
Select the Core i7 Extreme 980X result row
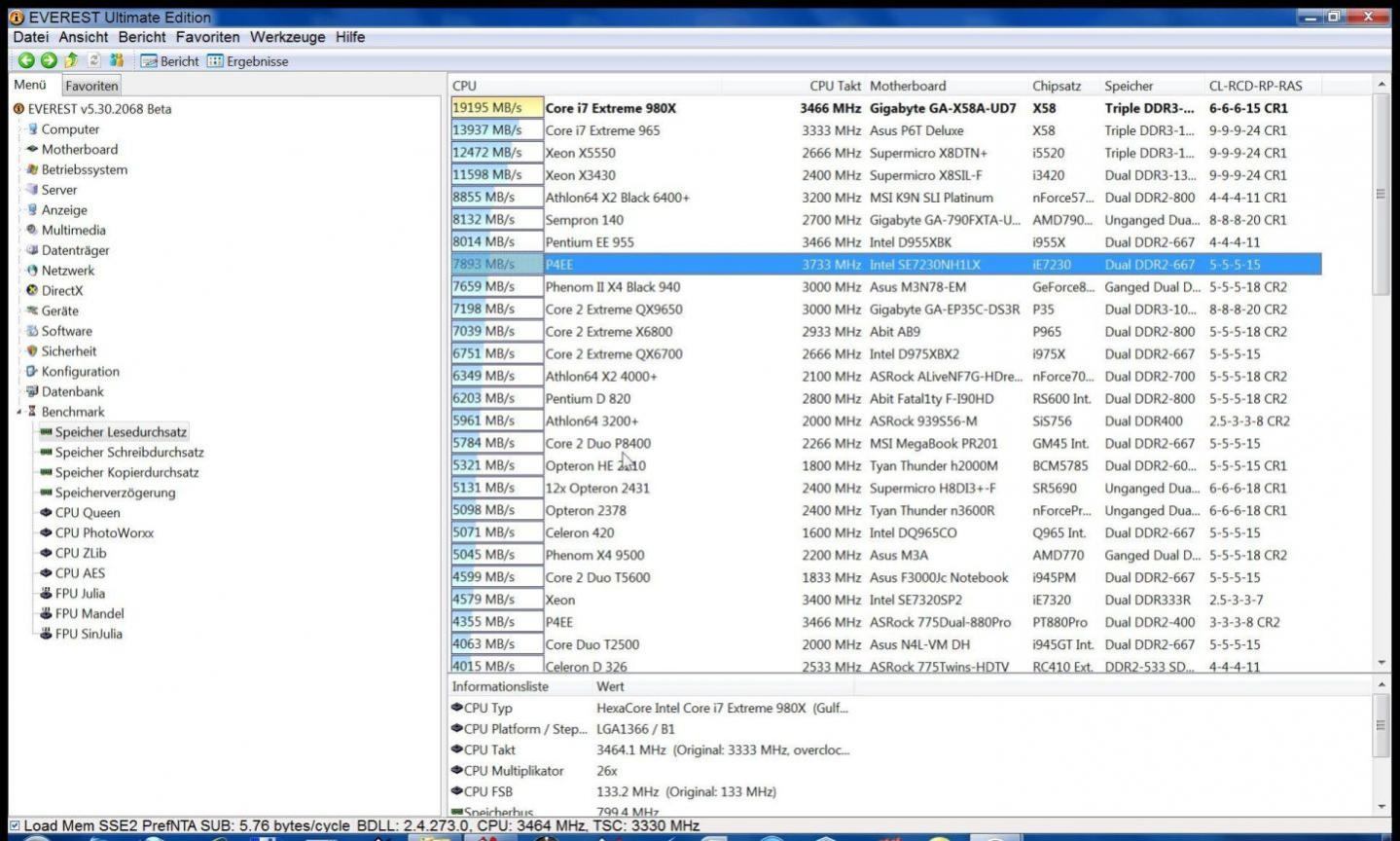[885, 108]
